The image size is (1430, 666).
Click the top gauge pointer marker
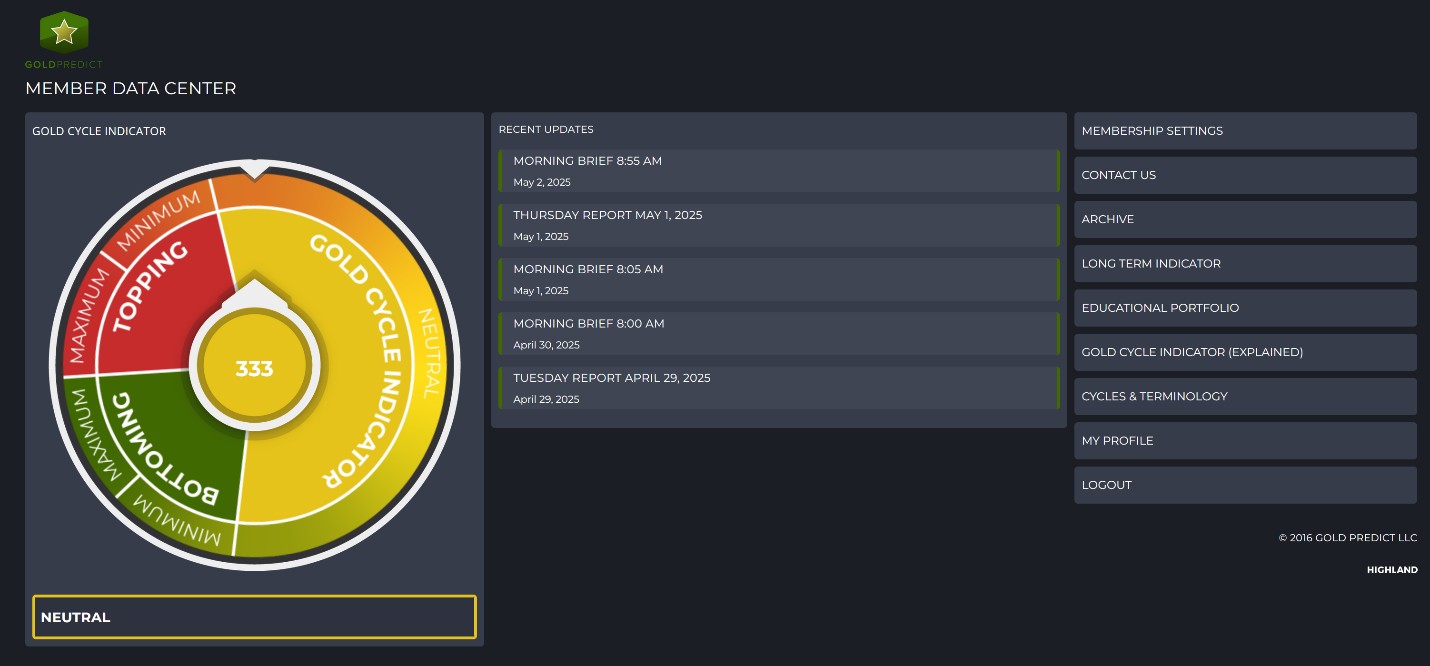point(255,169)
